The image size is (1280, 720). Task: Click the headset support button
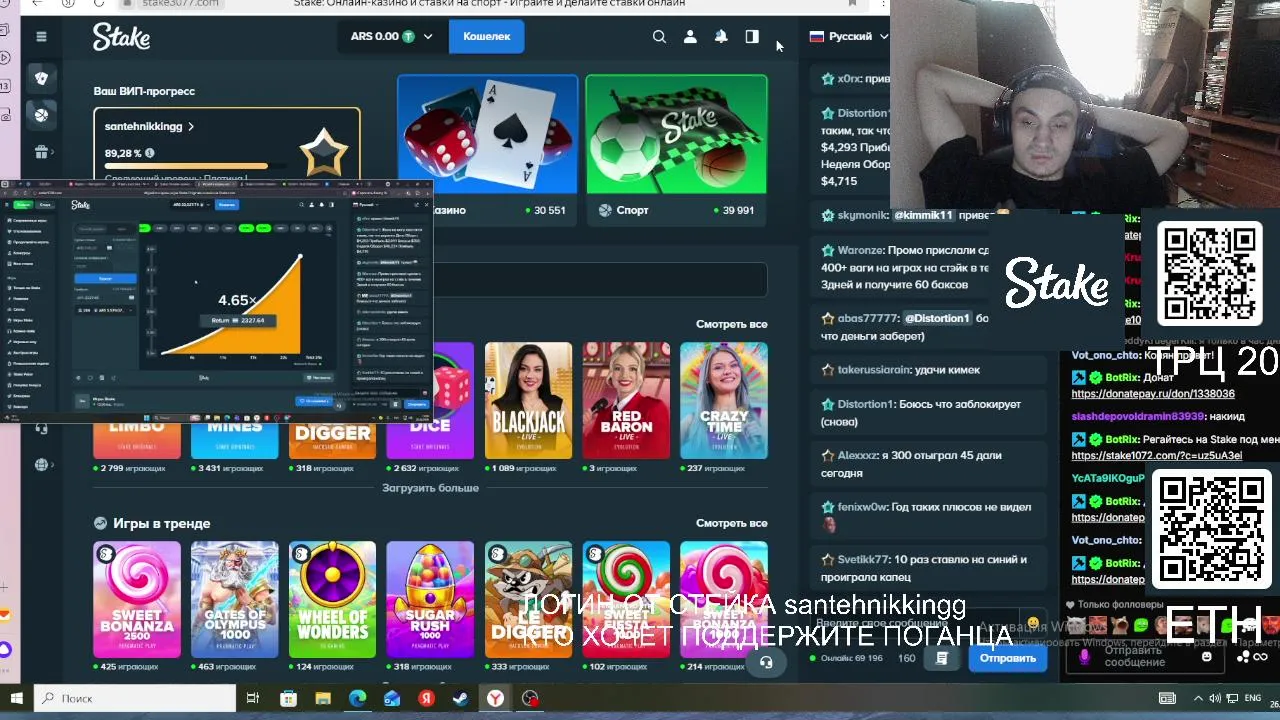pos(766,662)
